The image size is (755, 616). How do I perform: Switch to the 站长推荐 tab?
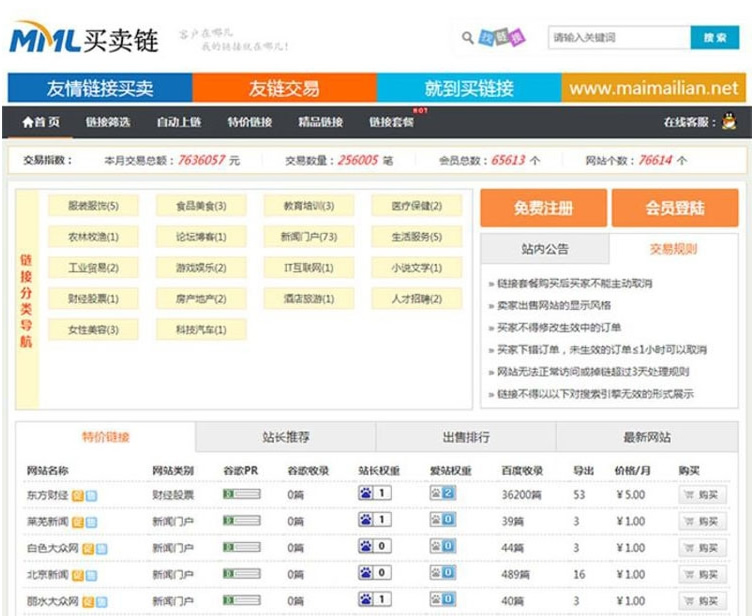[x=285, y=437]
